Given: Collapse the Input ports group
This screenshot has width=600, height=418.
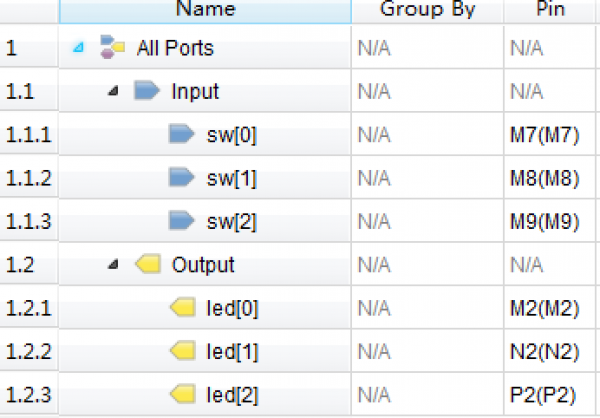Looking at the screenshot, I should click(x=113, y=91).
